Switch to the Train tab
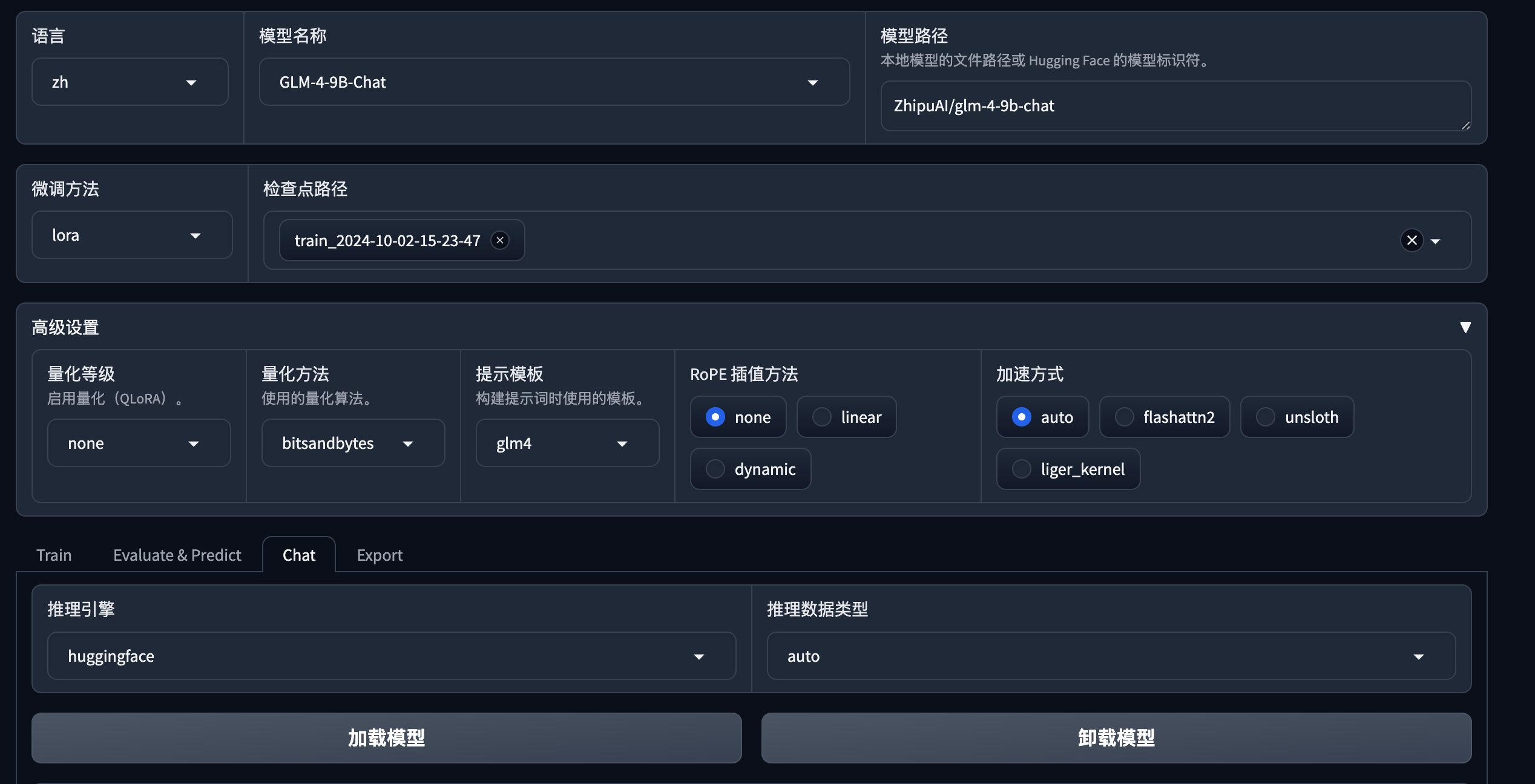 pos(54,555)
